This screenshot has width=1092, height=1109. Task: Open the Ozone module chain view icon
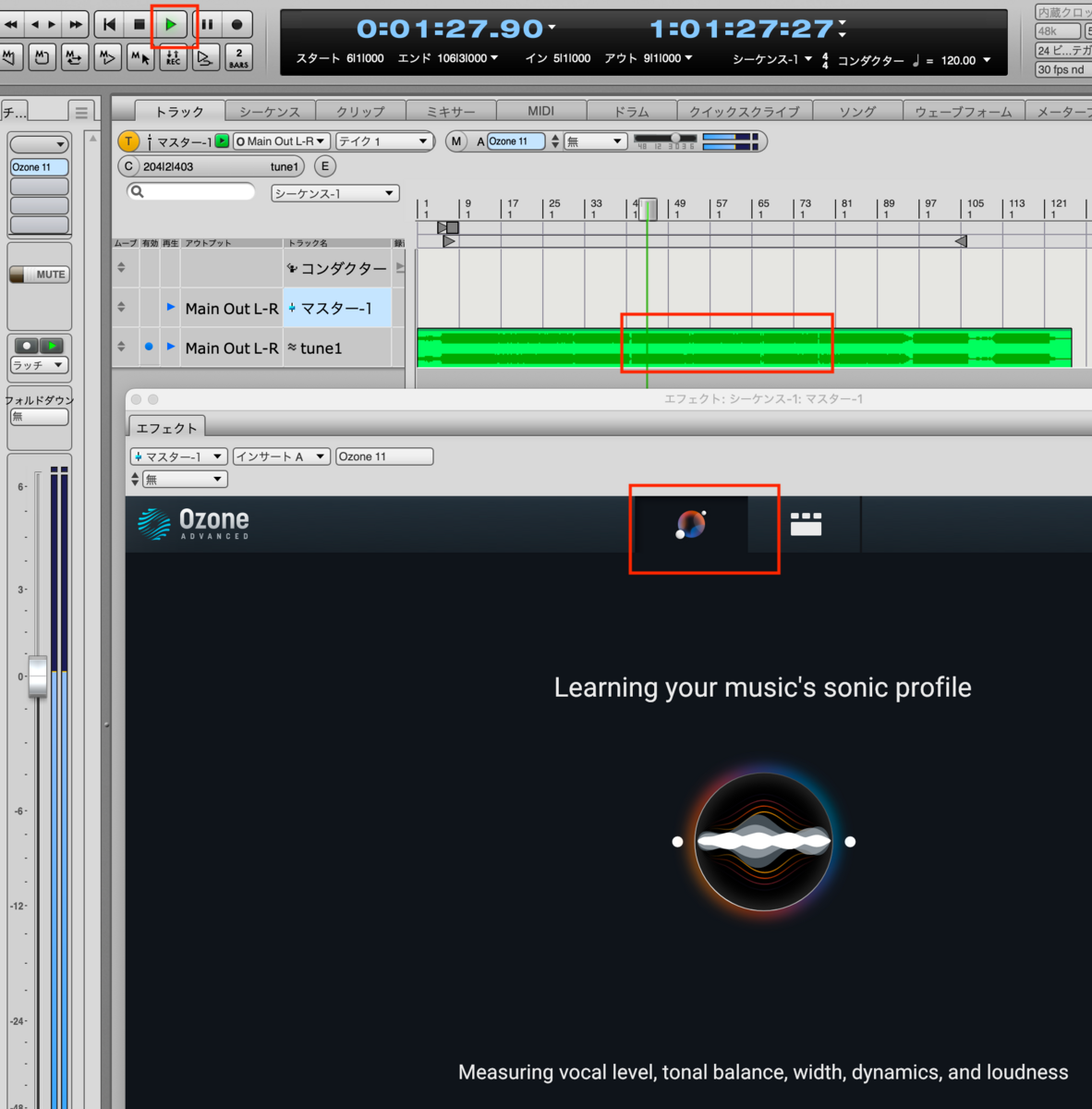pos(806,525)
